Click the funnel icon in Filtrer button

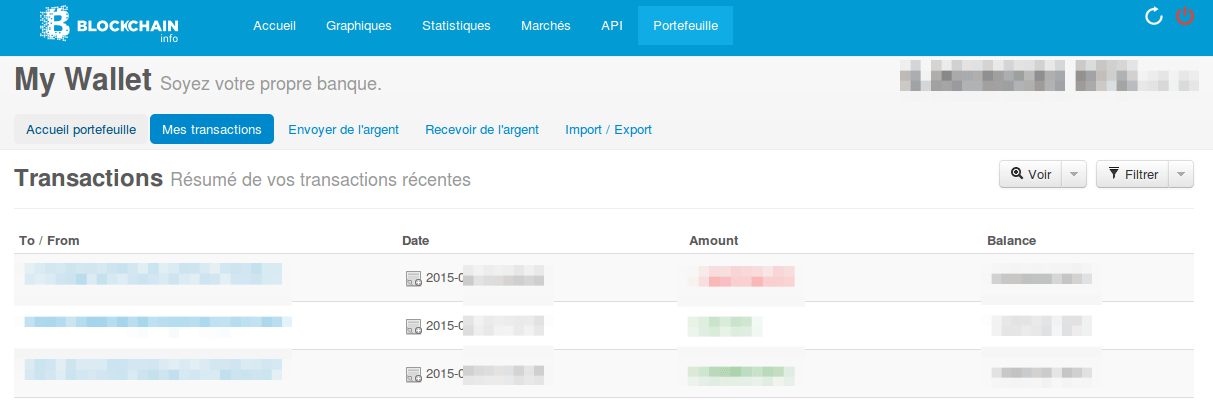click(1114, 174)
